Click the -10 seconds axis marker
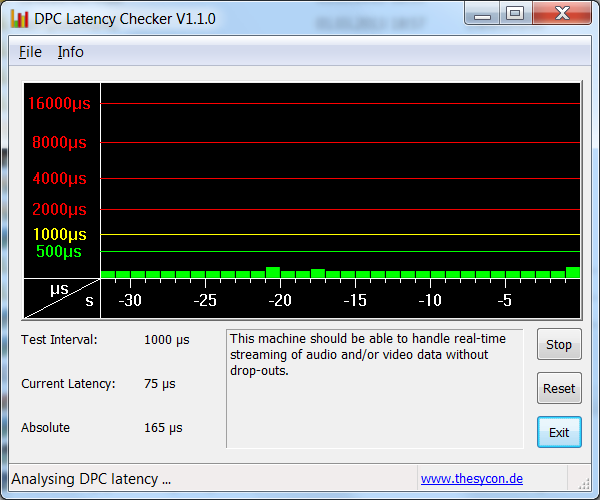Viewport: 600px width, 500px height. click(x=430, y=300)
